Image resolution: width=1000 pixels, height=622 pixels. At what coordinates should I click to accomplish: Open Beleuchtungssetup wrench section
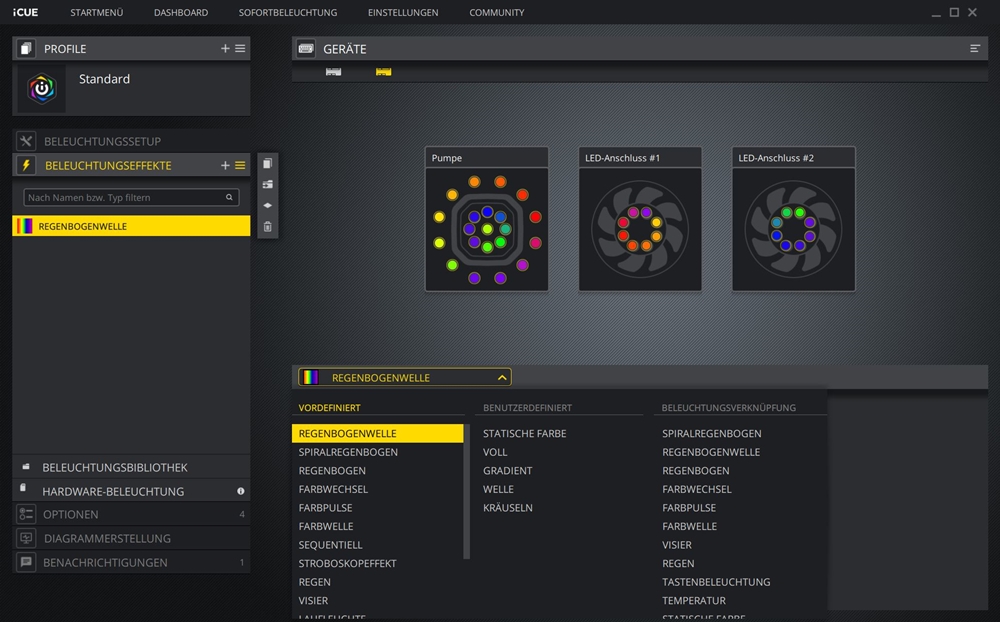131,141
